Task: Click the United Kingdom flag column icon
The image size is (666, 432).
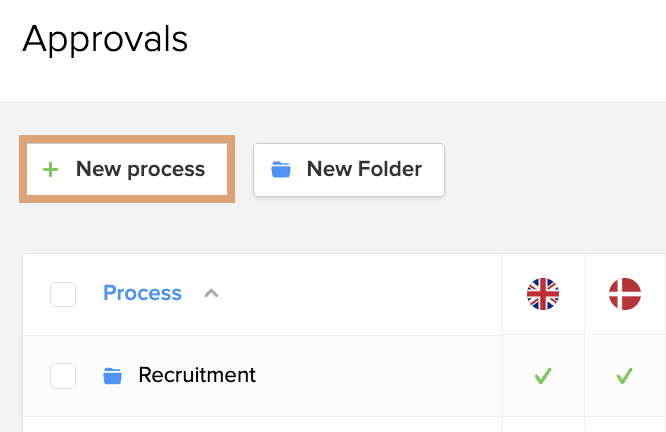Action: click(543, 294)
